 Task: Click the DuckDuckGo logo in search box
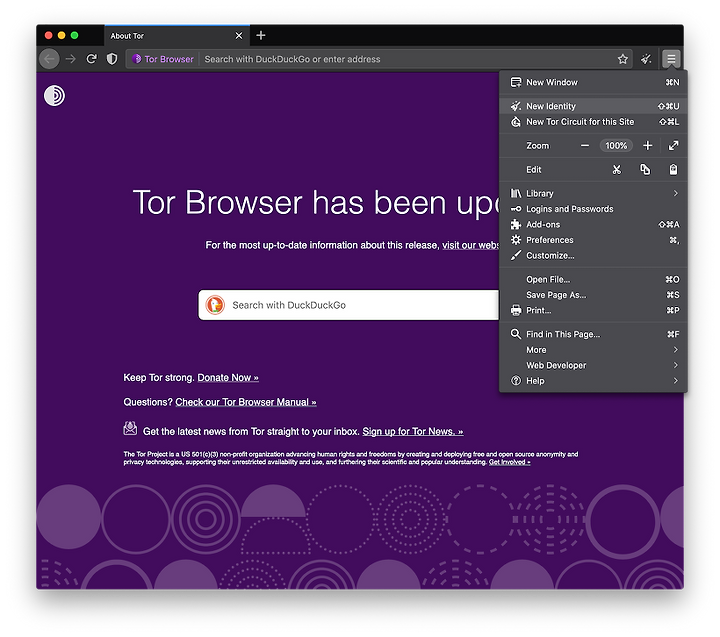click(x=215, y=305)
